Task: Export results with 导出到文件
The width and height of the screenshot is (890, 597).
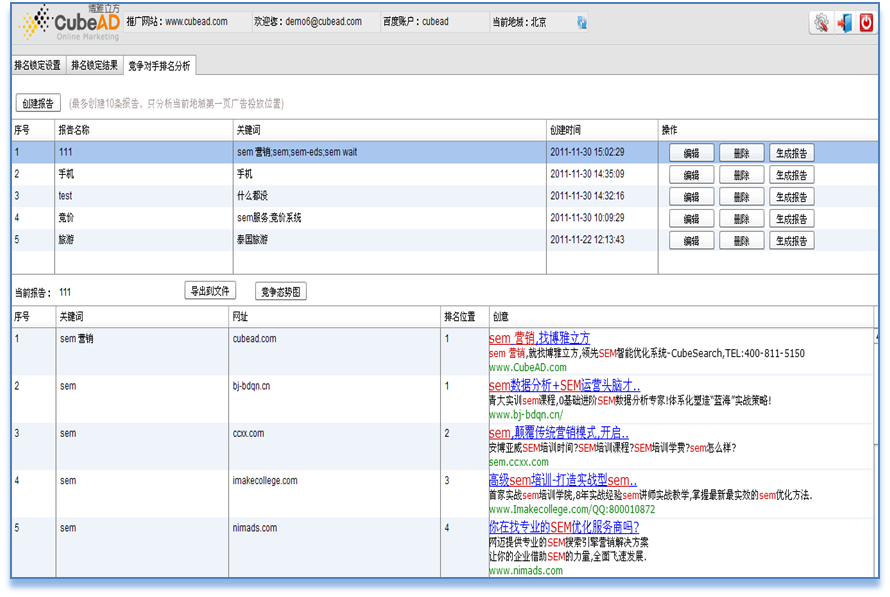Action: point(210,291)
